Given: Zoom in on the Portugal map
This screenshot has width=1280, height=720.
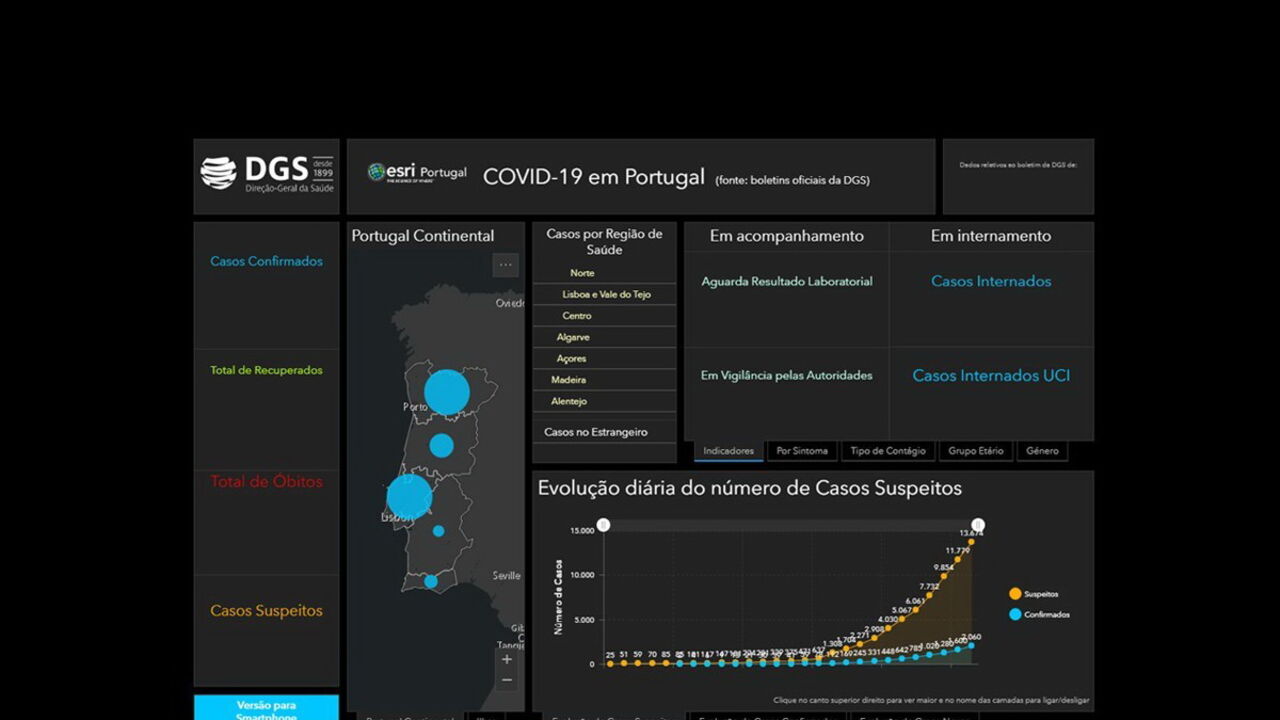Looking at the screenshot, I should (507, 659).
